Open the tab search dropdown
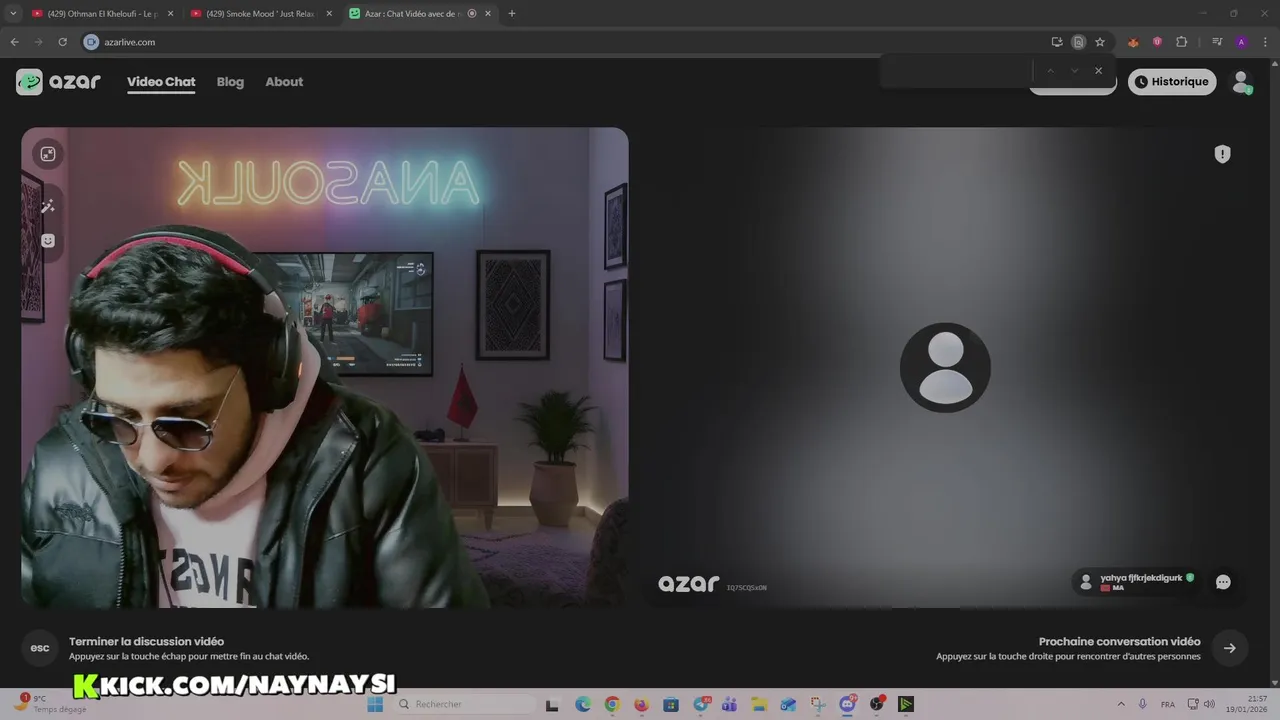1280x720 pixels. click(13, 14)
